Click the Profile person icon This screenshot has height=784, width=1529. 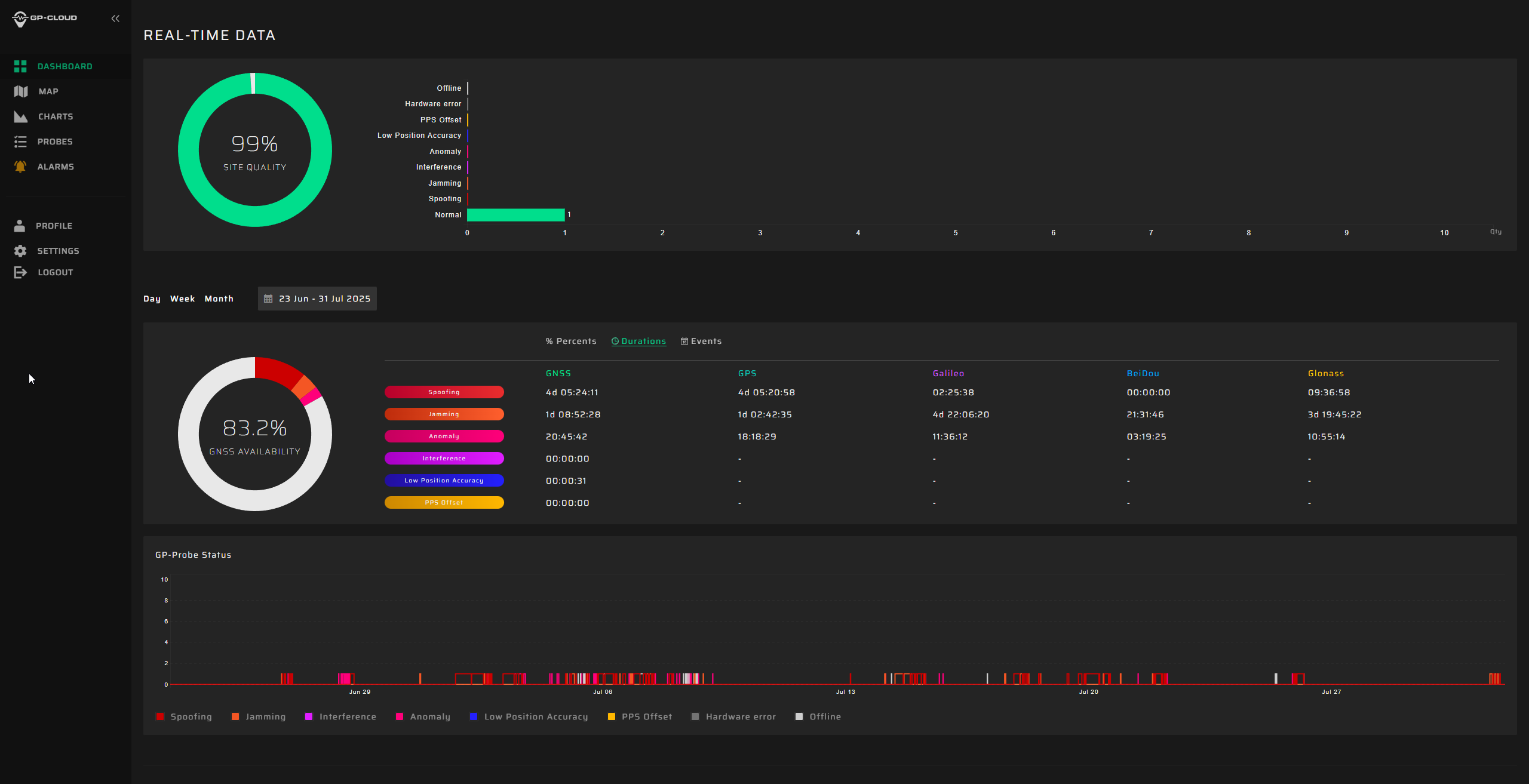pyautogui.click(x=20, y=226)
